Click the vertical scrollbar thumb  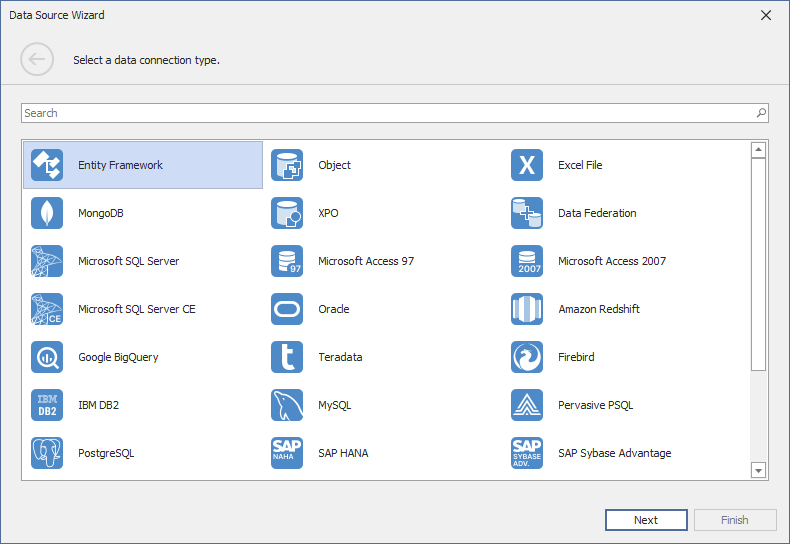tap(758, 264)
